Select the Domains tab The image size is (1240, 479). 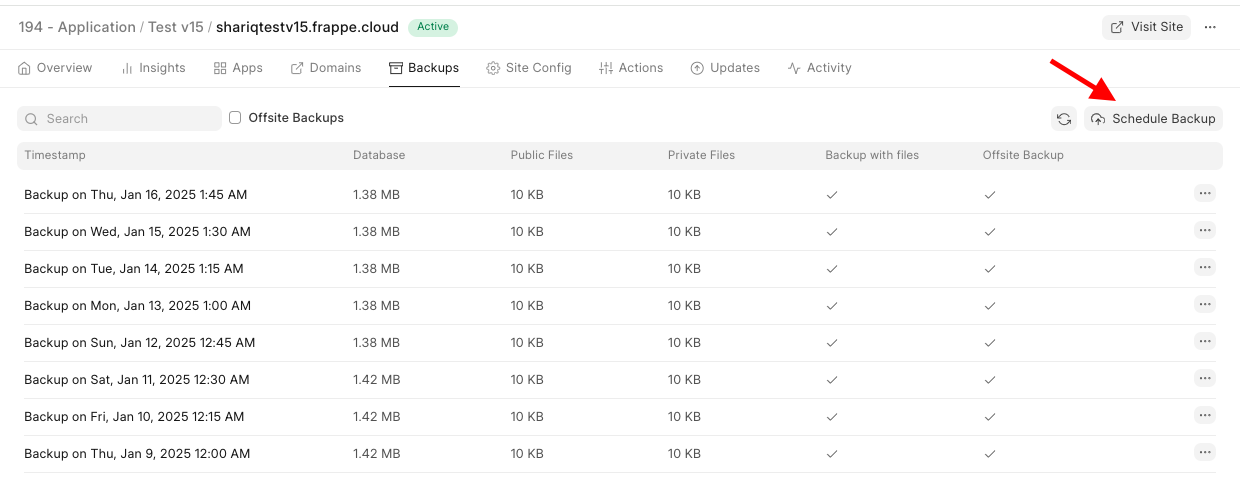coord(325,68)
